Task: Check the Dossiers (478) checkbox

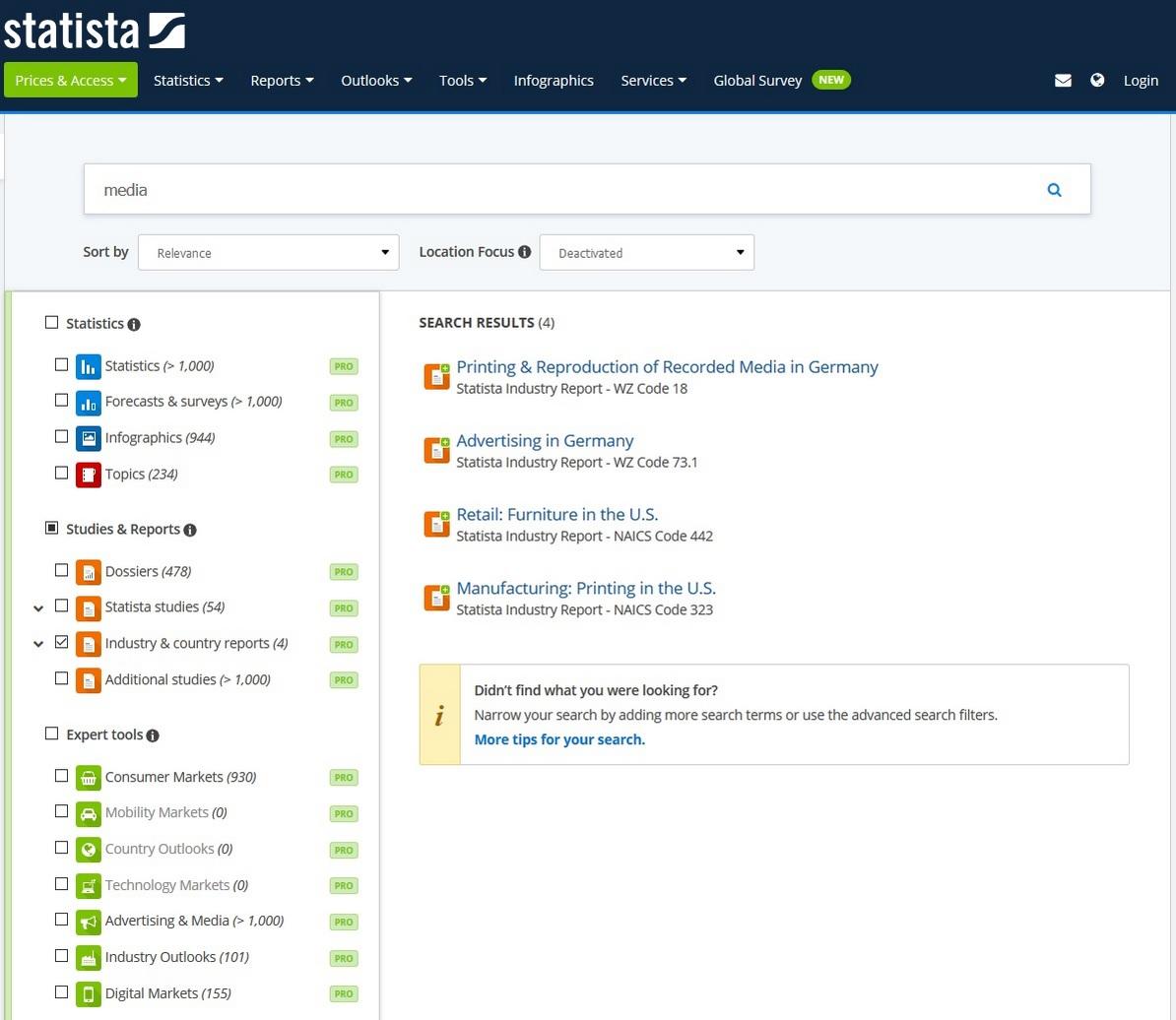Action: [x=61, y=570]
